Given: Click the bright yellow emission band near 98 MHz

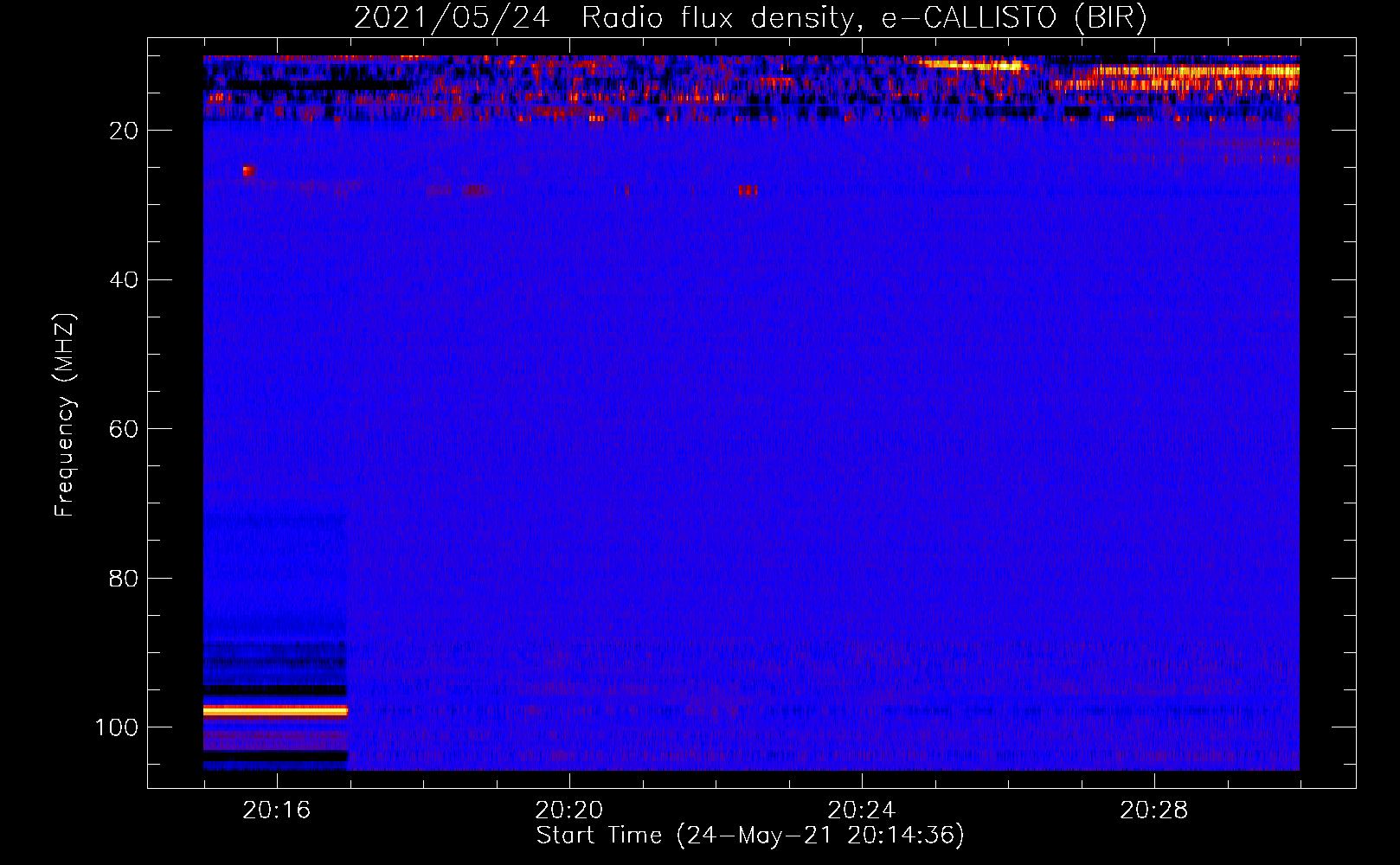Looking at the screenshot, I should (x=275, y=711).
